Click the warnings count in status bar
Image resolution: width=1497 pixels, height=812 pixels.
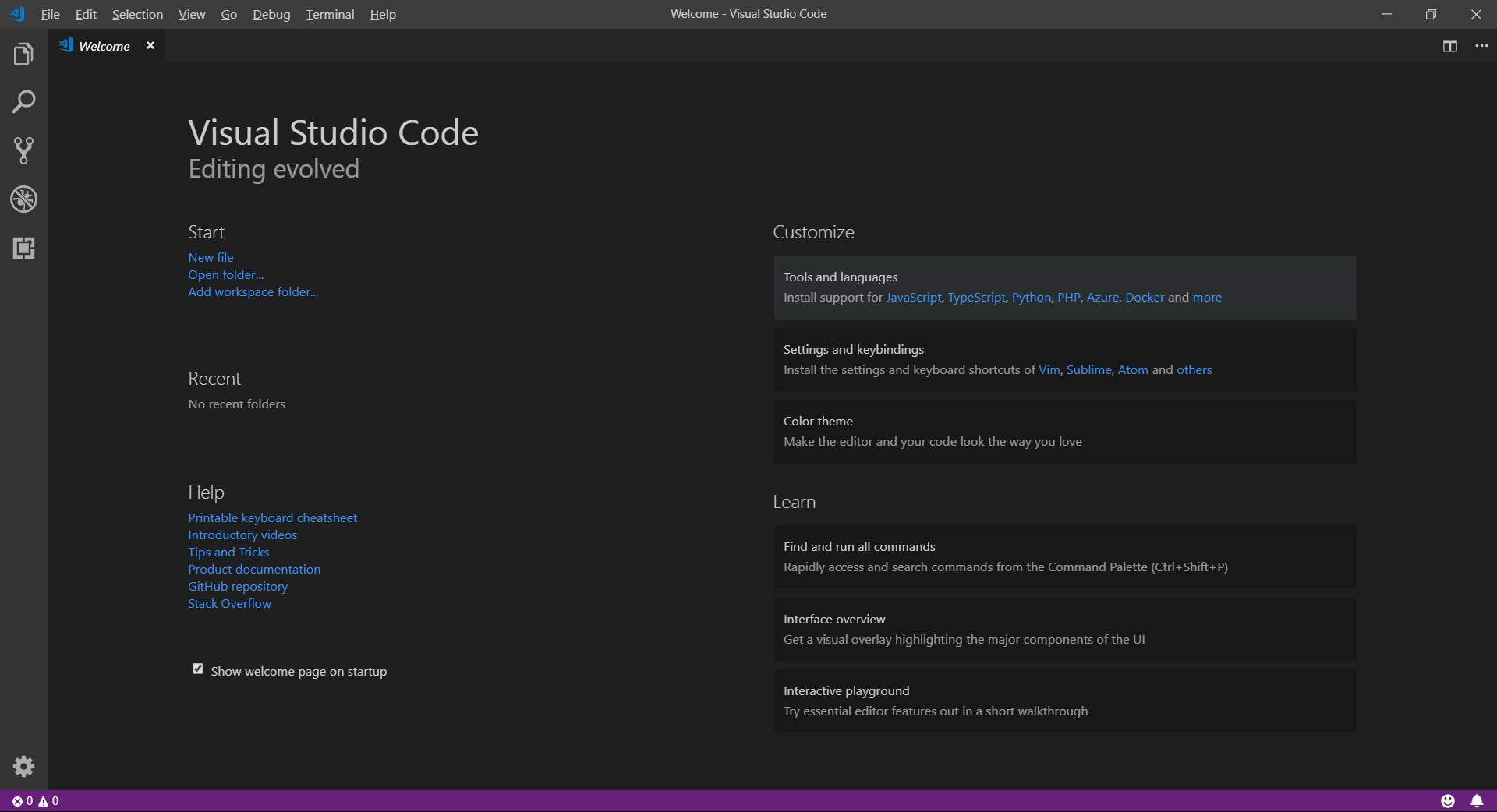[48, 801]
